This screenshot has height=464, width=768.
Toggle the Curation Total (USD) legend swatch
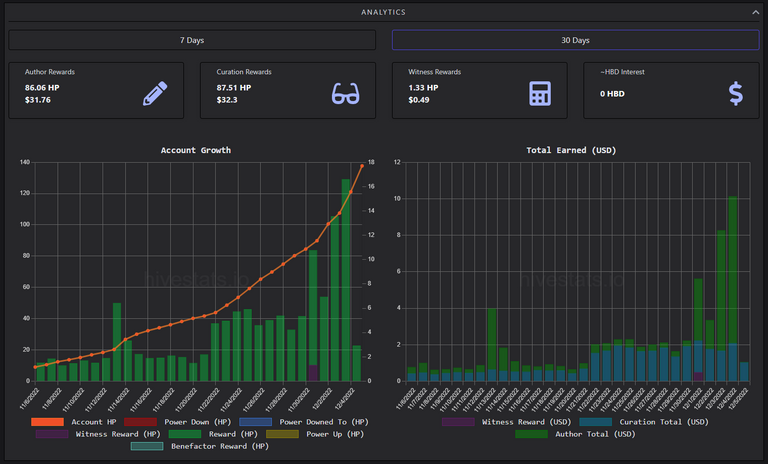596,422
